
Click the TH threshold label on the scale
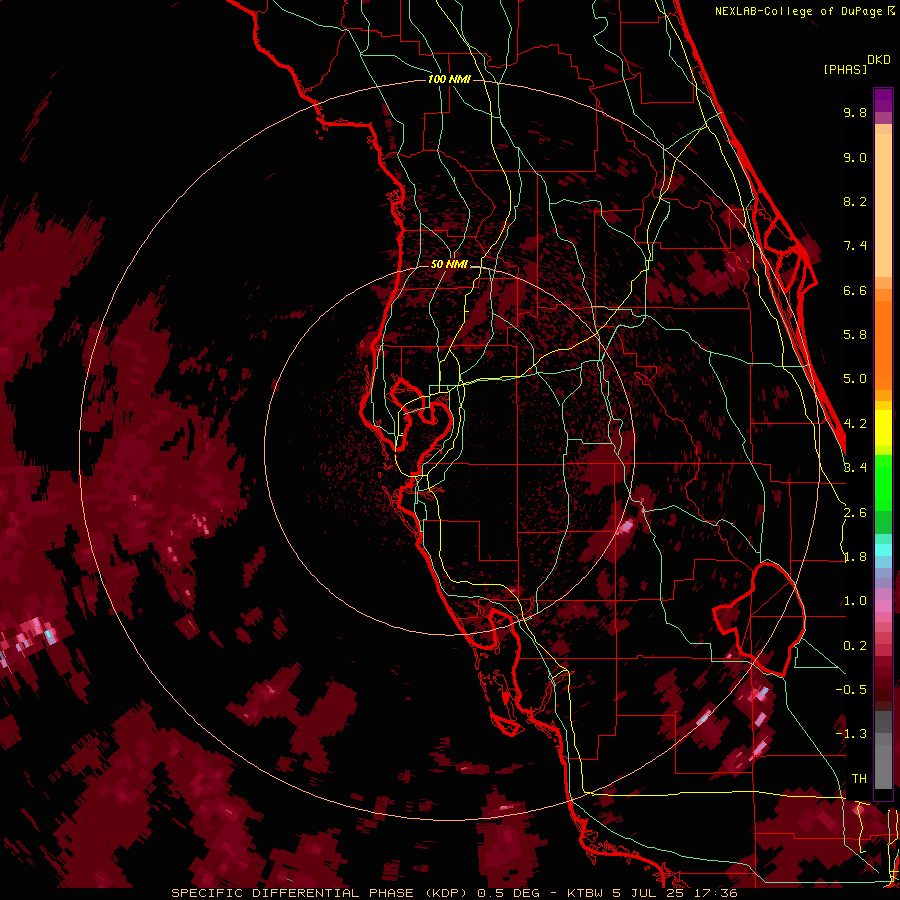click(x=859, y=778)
